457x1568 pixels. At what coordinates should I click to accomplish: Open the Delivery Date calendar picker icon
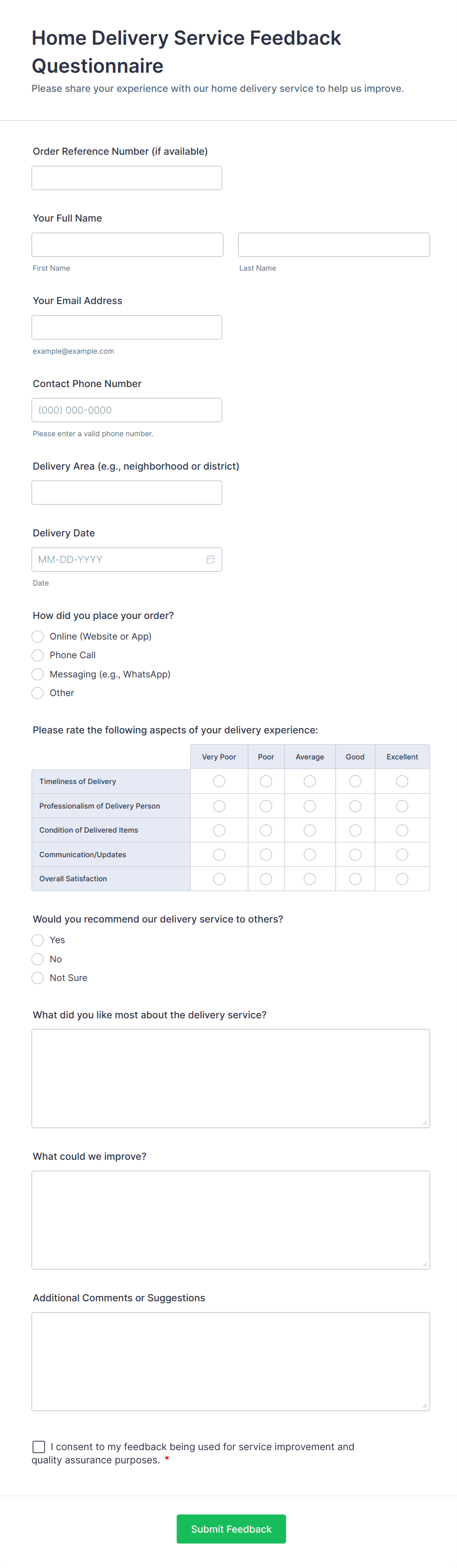tap(210, 560)
